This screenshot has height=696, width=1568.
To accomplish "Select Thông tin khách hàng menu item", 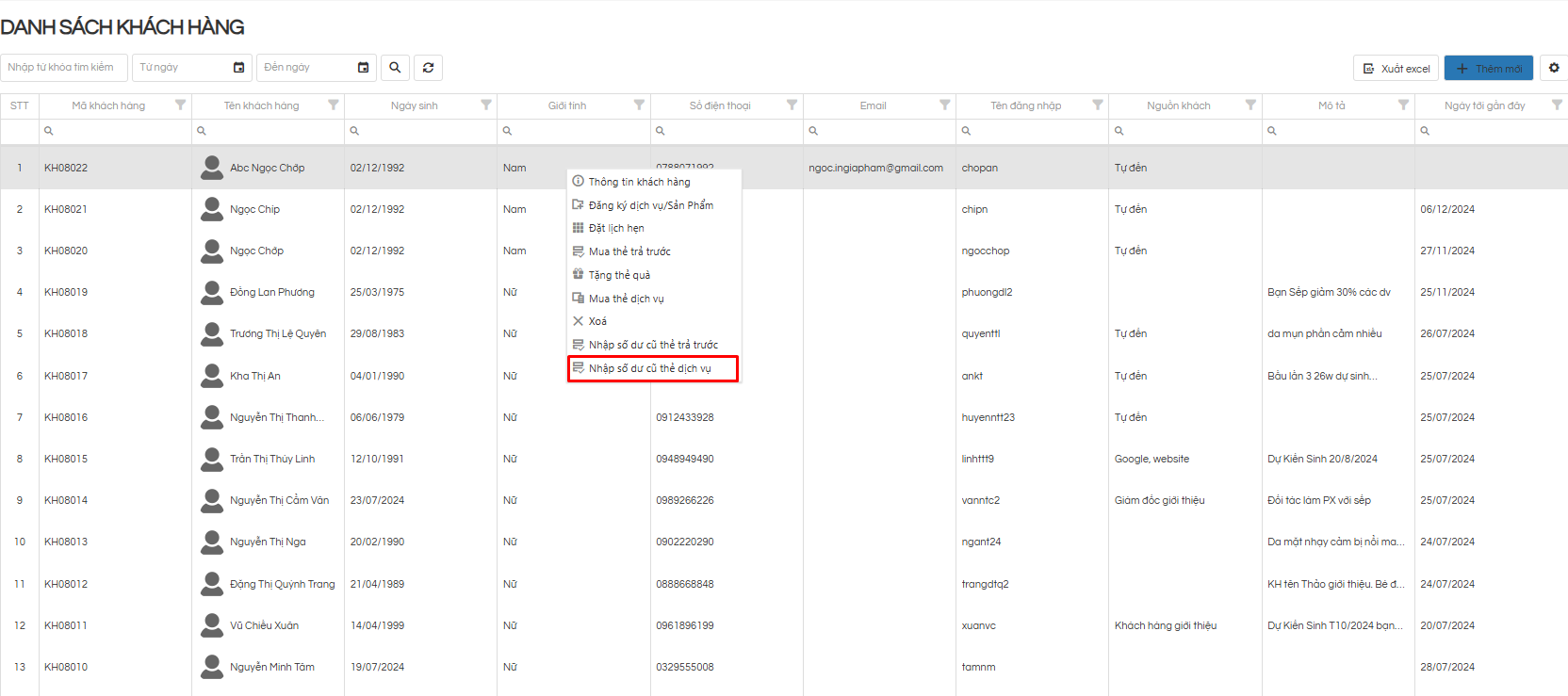I will (x=639, y=182).
